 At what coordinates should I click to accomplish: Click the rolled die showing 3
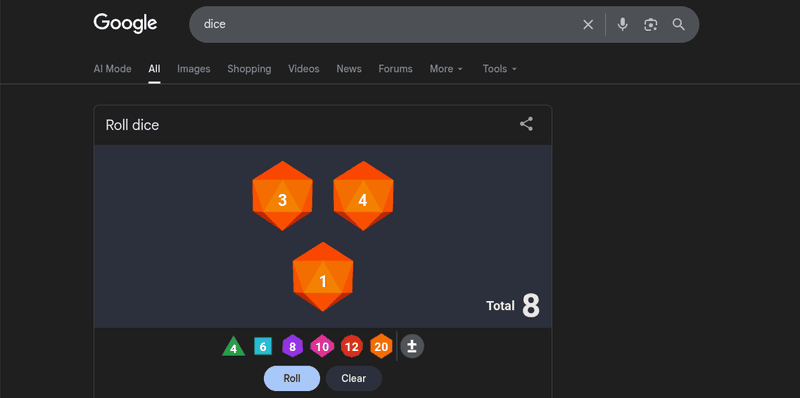[282, 196]
